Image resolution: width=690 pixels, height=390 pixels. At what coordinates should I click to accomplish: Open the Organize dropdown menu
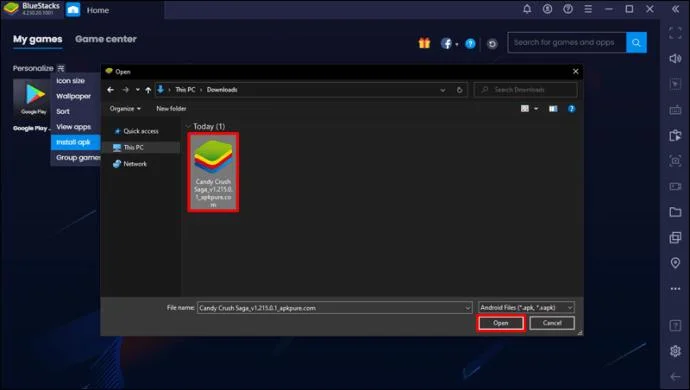tap(125, 109)
